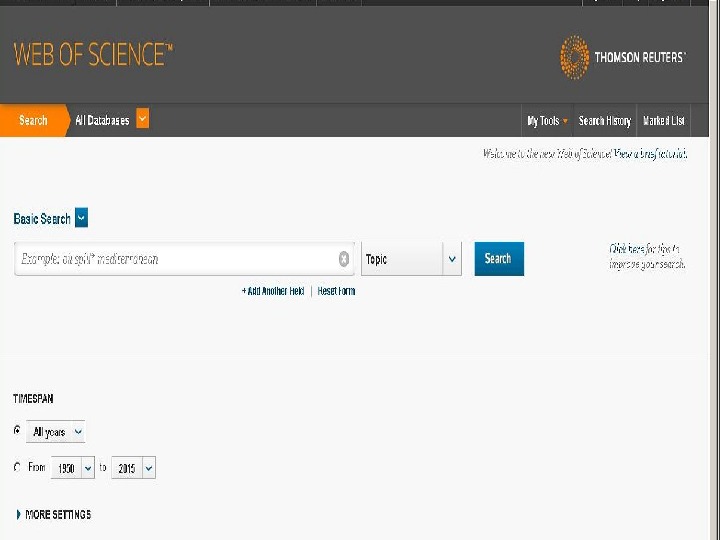The image size is (720, 540).
Task: Open Search History
Action: [605, 121]
